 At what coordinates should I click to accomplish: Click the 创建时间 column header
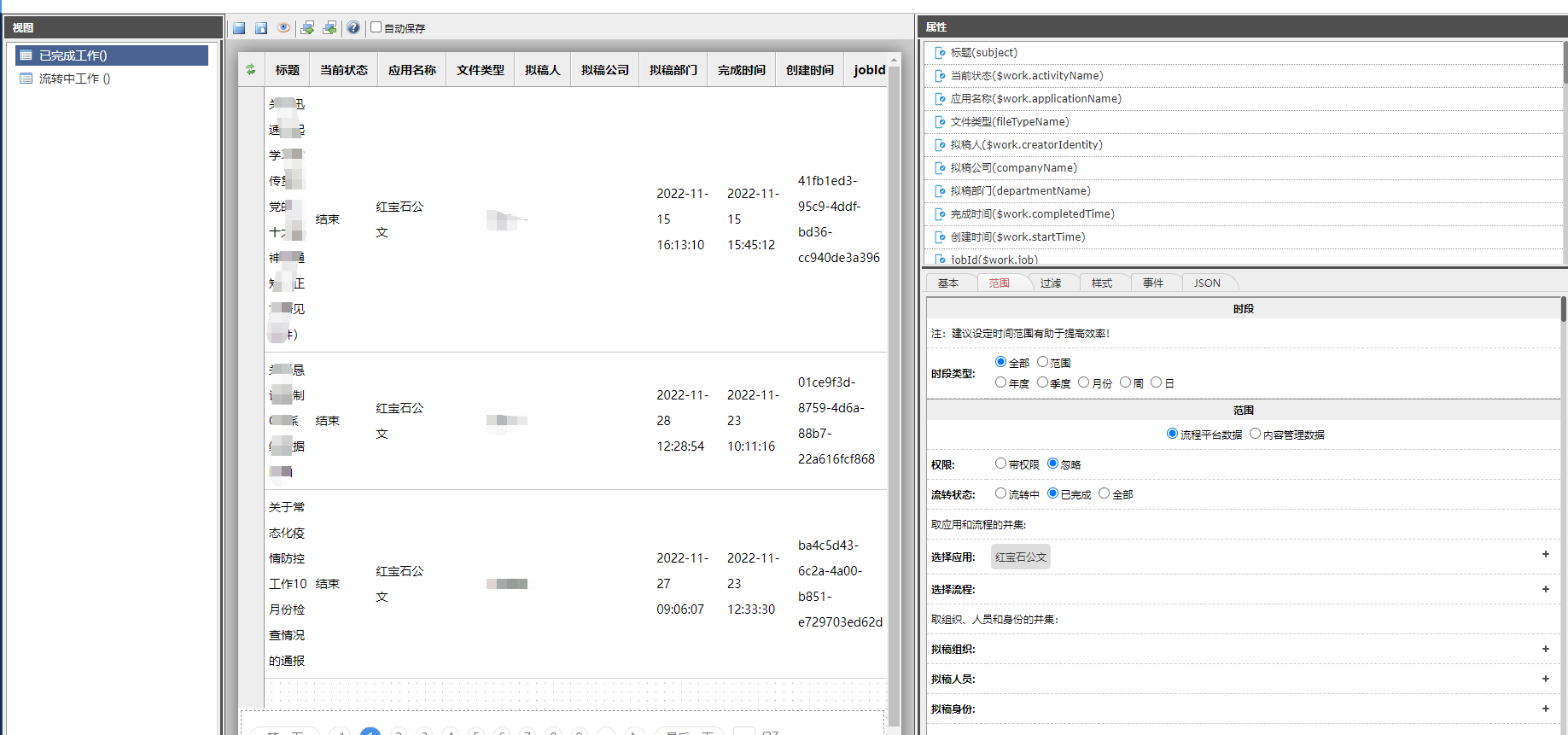(810, 70)
